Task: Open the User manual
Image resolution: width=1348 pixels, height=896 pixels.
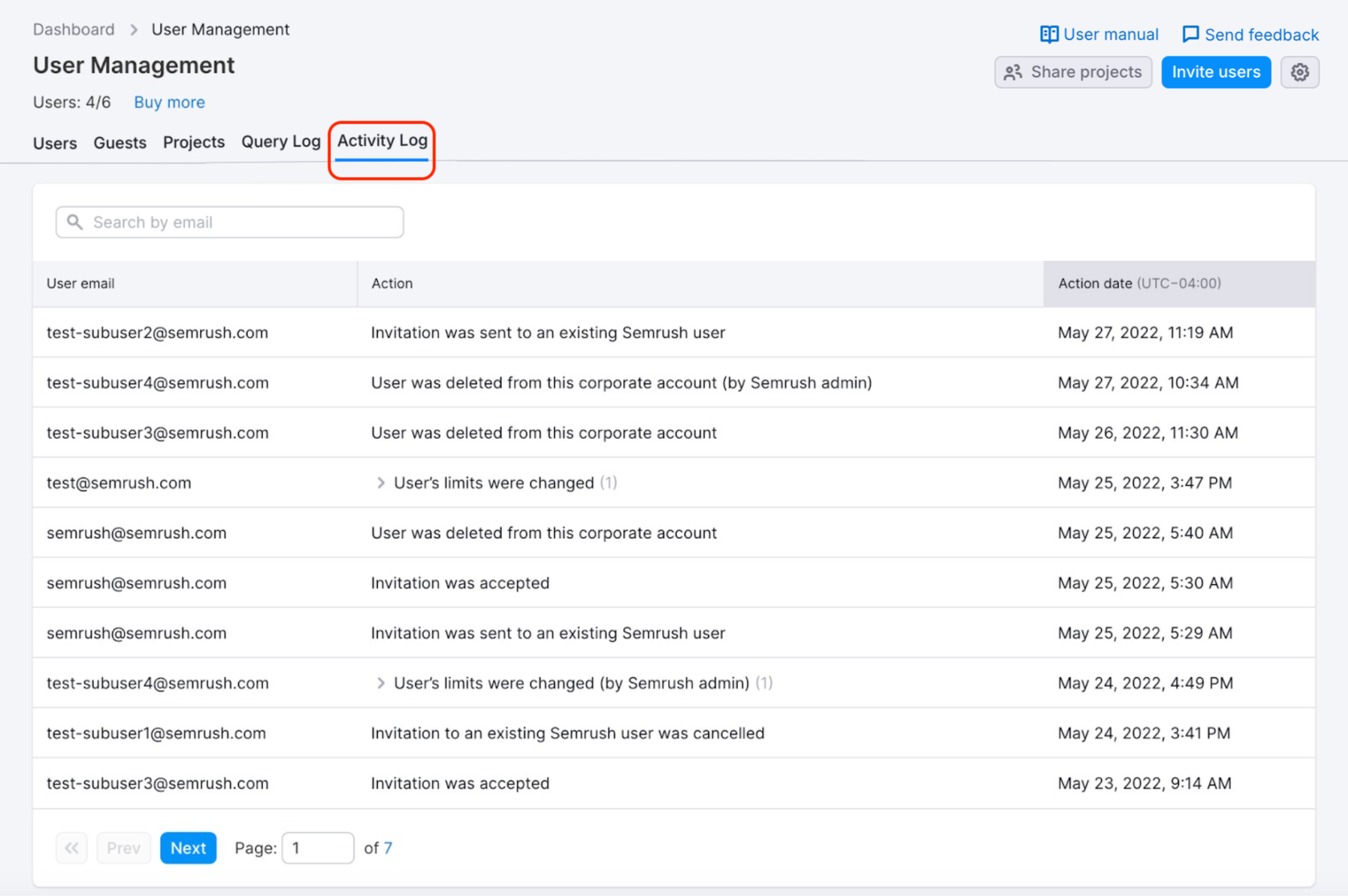Action: [x=1109, y=34]
